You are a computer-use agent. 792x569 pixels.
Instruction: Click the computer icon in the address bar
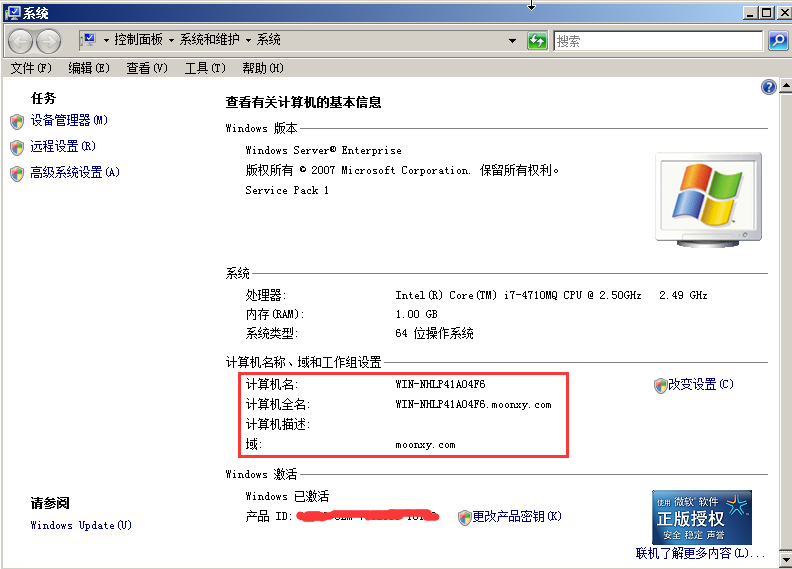point(88,40)
